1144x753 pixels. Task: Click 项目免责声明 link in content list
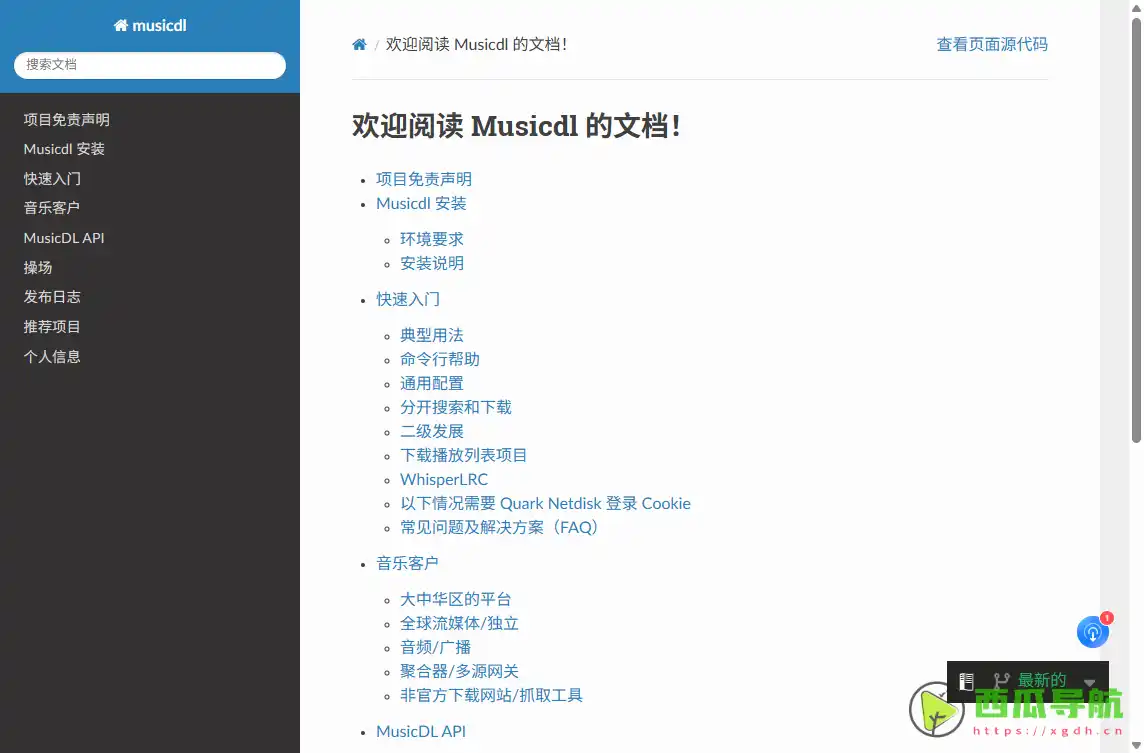coord(424,179)
